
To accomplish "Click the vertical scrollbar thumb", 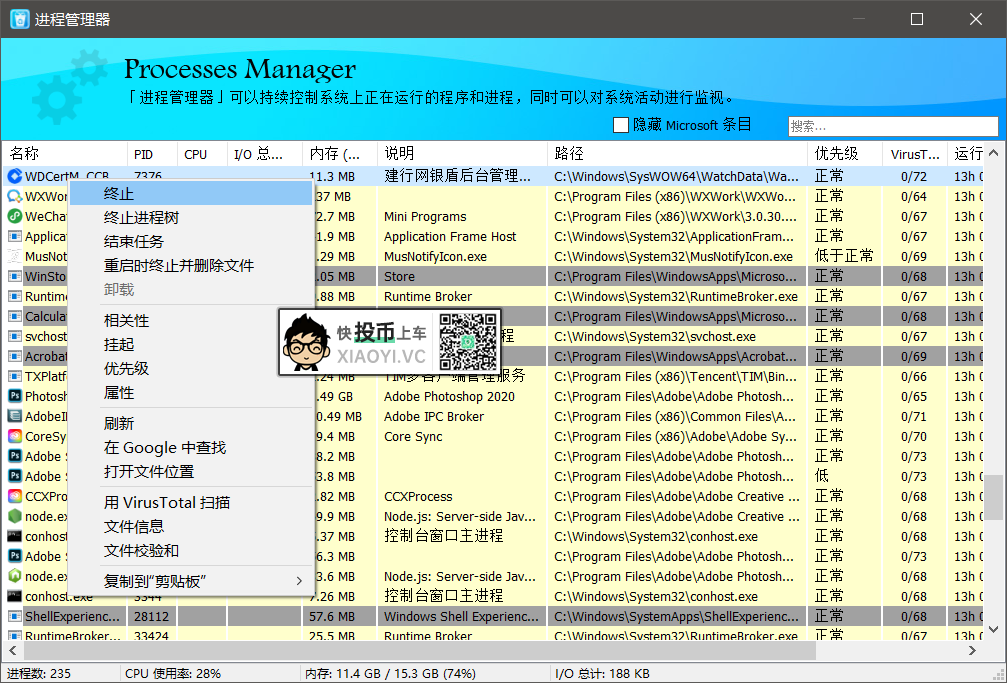I will point(994,497).
